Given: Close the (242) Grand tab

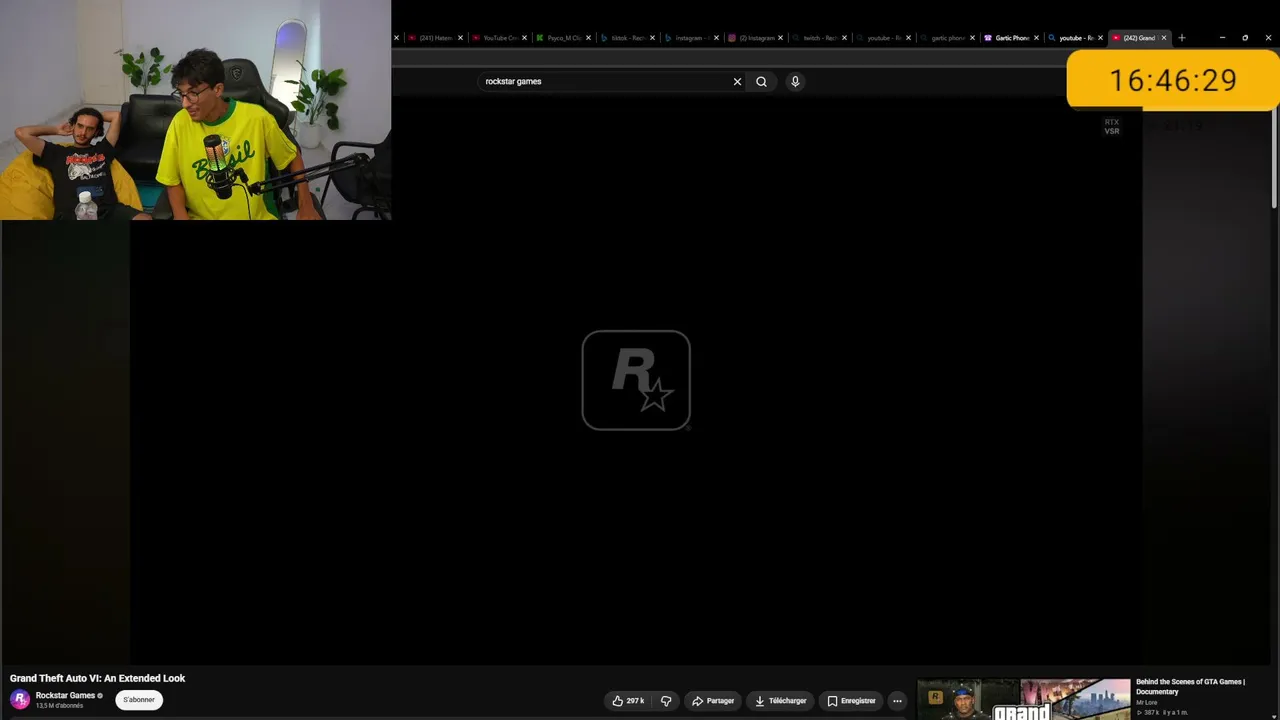Looking at the screenshot, I should point(1163,38).
